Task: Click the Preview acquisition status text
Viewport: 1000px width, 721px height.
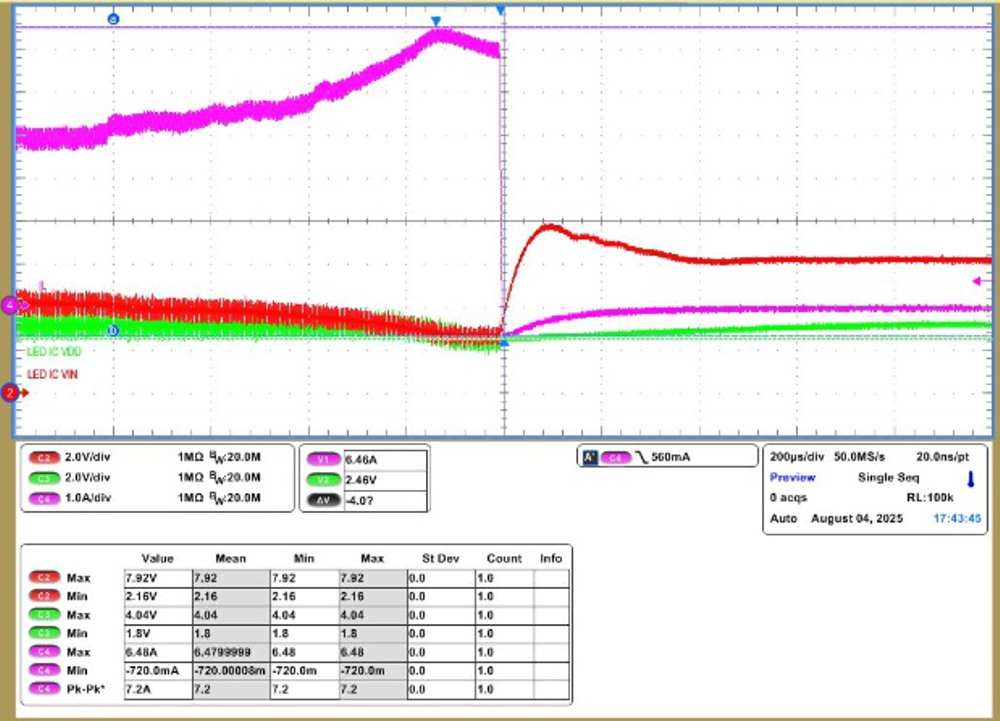Action: click(792, 477)
